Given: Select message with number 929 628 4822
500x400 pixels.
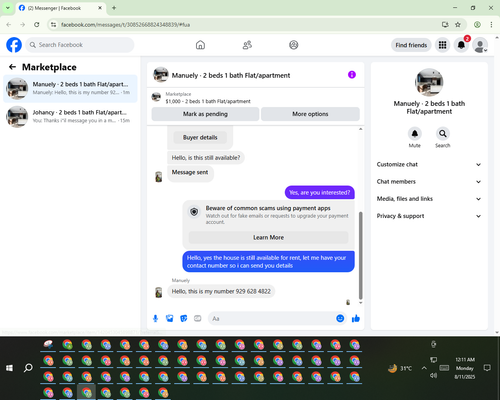Looking at the screenshot, I should 221,291.
